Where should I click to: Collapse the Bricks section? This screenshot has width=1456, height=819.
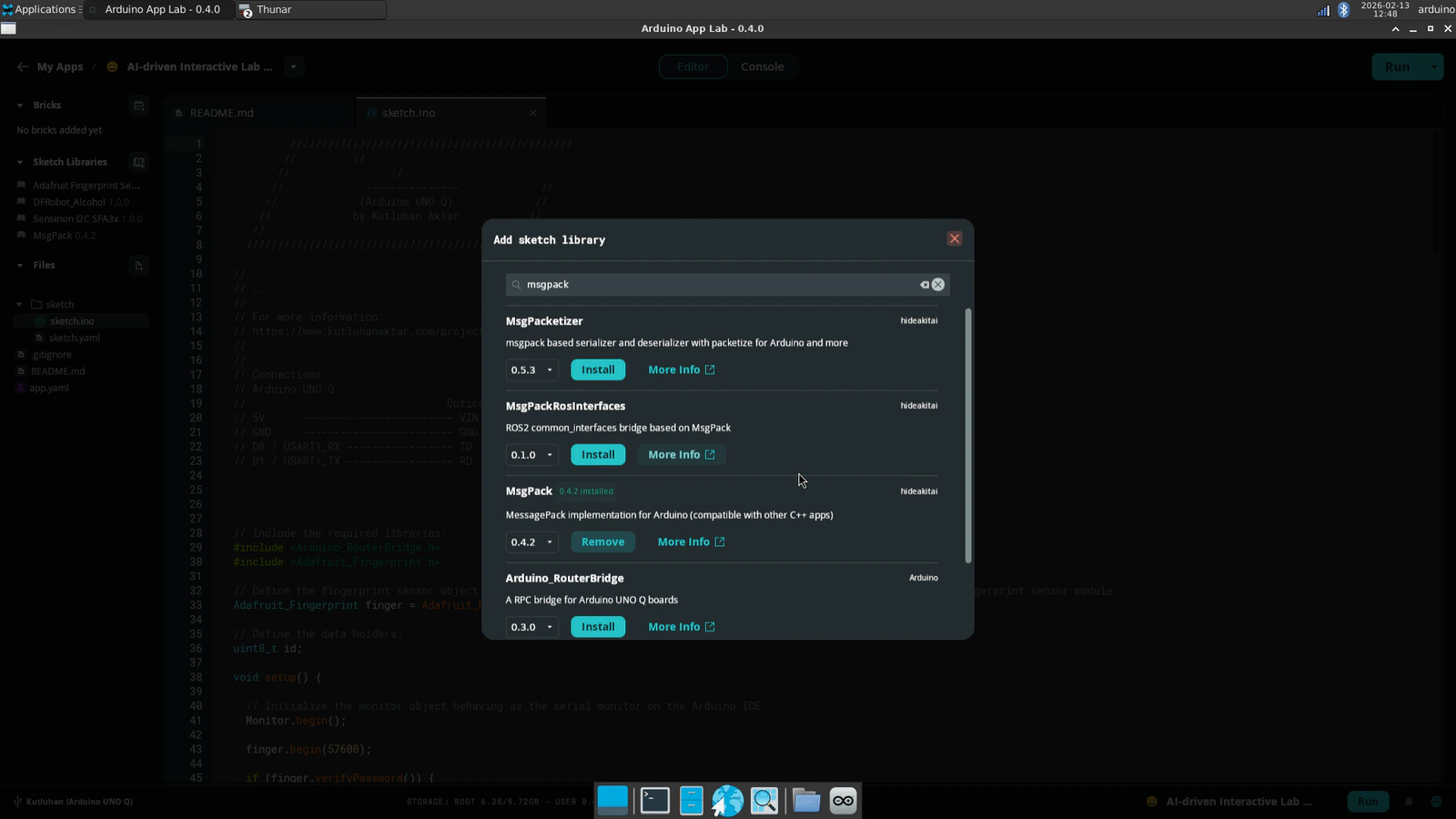point(20,106)
